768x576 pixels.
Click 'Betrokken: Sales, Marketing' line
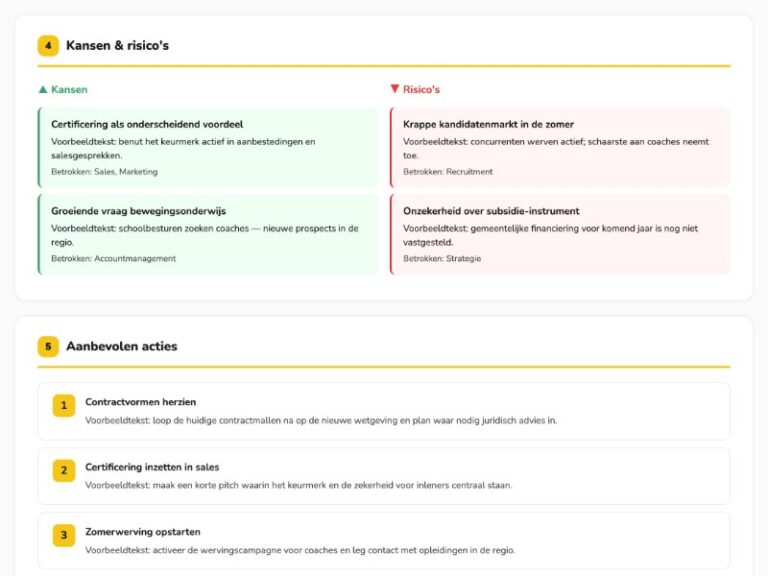click(x=104, y=171)
